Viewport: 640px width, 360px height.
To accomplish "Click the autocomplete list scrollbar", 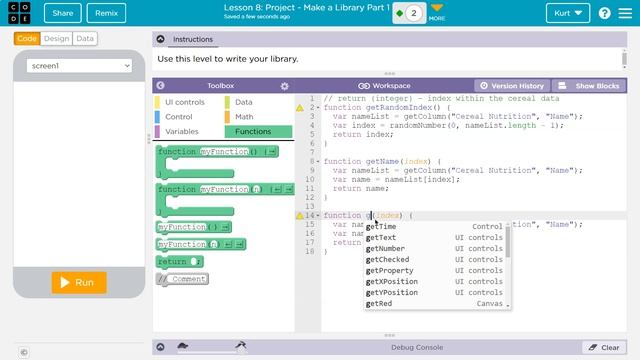I will point(508,242).
